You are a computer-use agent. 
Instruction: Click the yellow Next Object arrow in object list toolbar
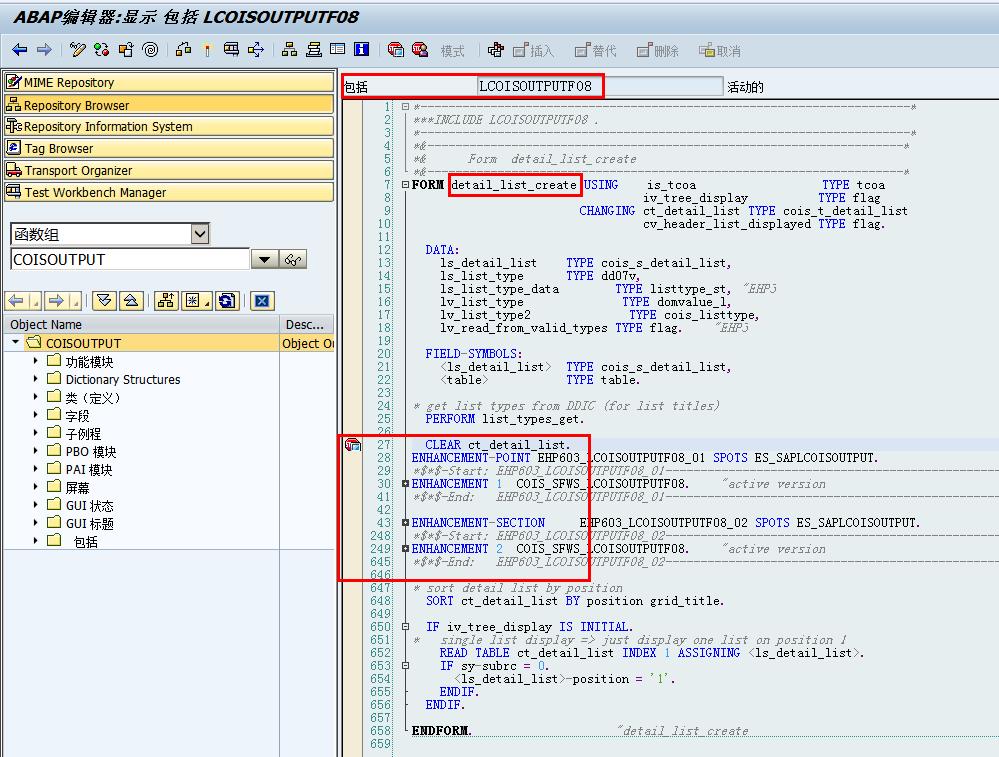56,301
